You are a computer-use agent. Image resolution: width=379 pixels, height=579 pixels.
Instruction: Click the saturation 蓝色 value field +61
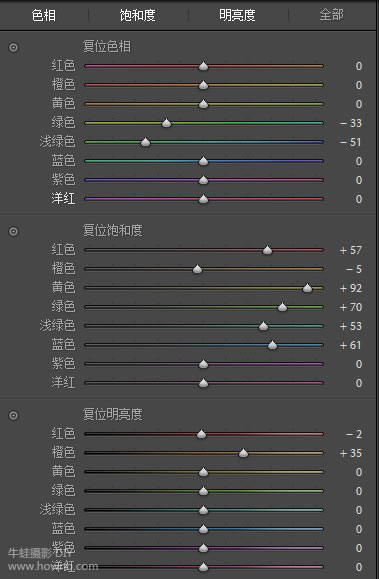click(x=351, y=345)
